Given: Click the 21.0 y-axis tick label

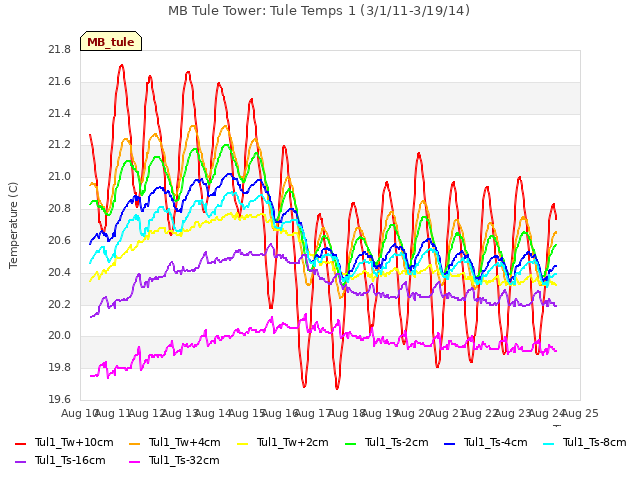Looking at the screenshot, I should coord(60,177).
